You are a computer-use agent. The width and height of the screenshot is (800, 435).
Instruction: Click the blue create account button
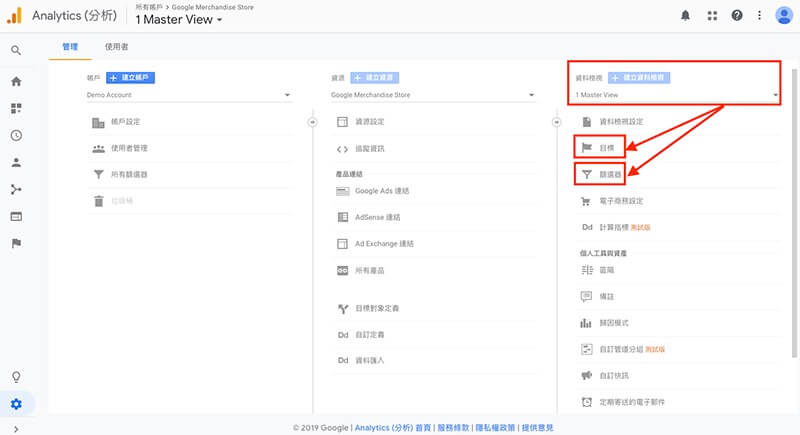130,78
